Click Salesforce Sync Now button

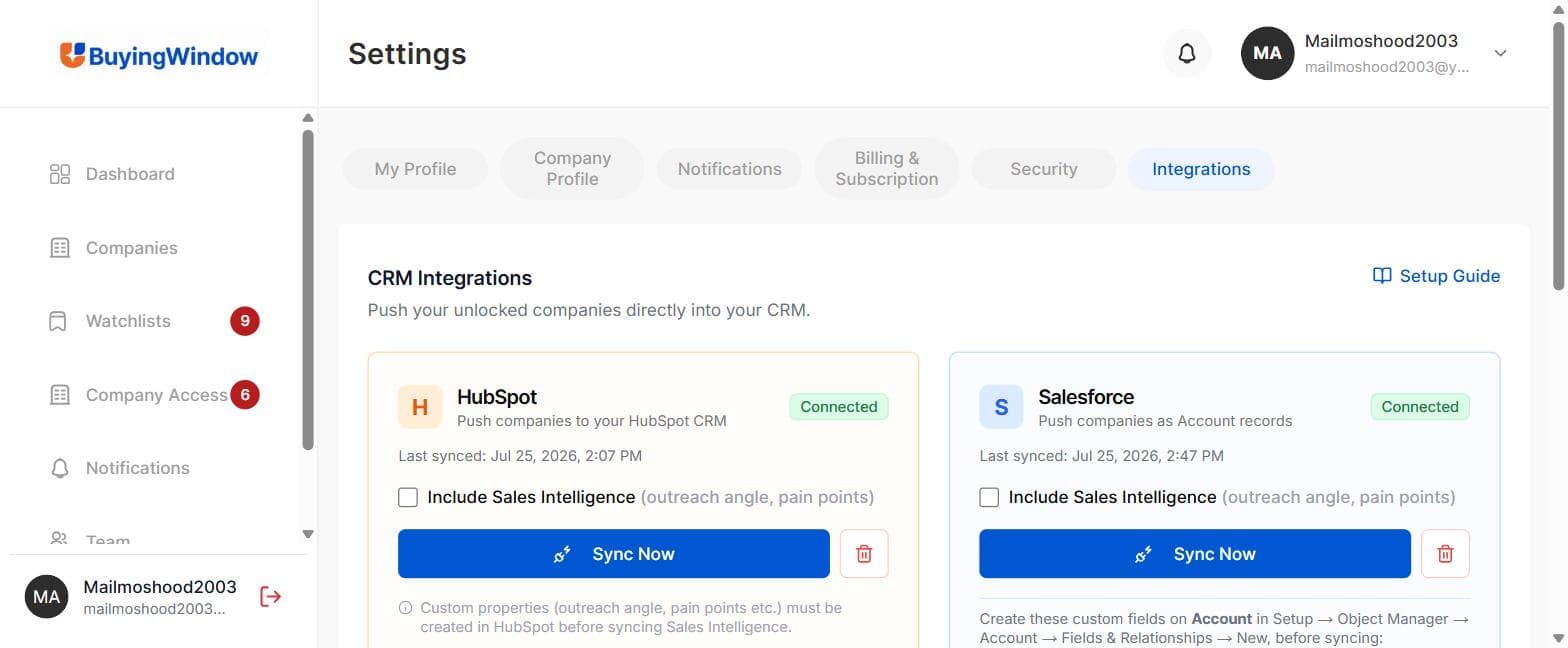pos(1195,554)
